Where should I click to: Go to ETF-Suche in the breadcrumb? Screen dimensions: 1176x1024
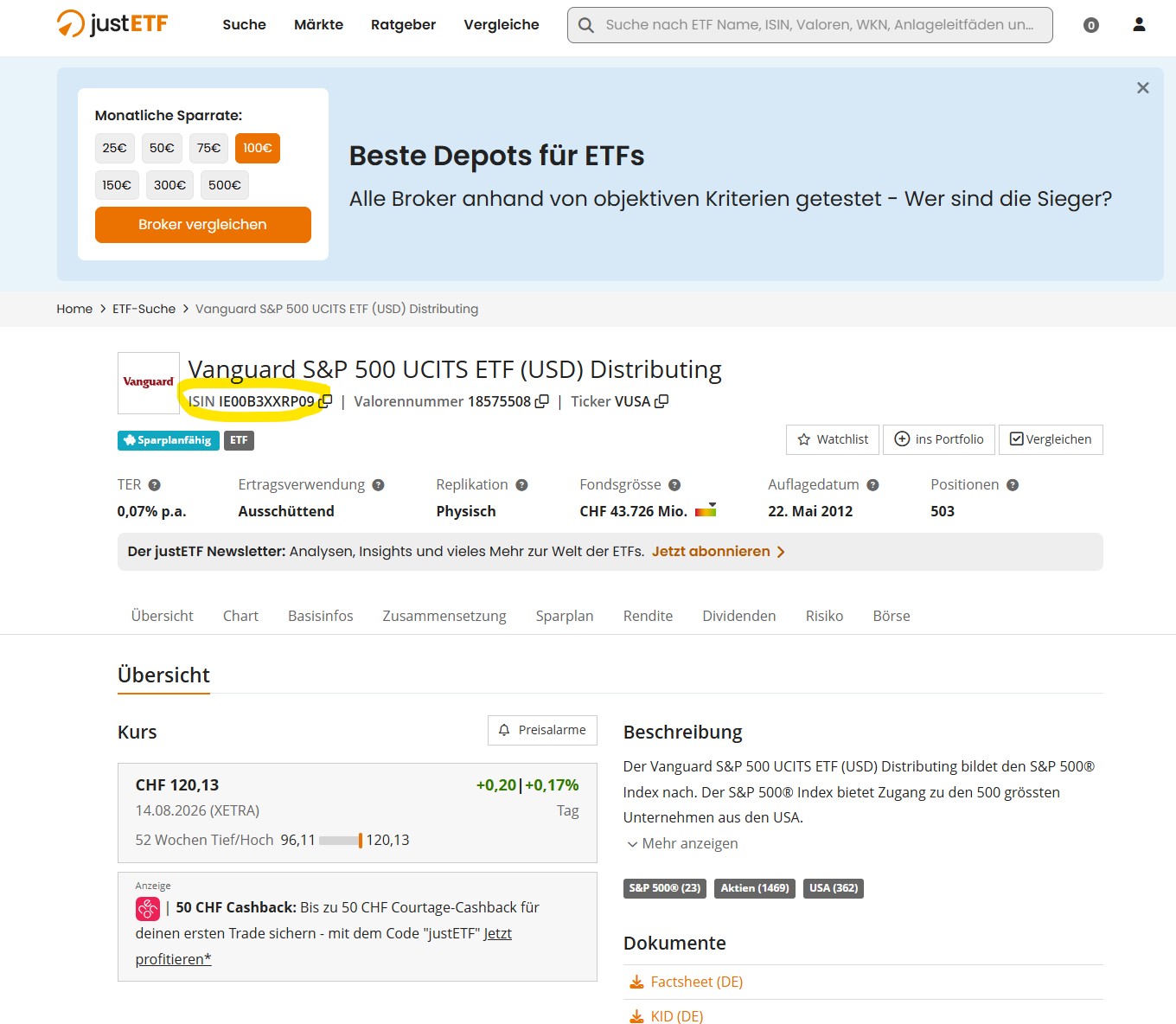tap(144, 309)
